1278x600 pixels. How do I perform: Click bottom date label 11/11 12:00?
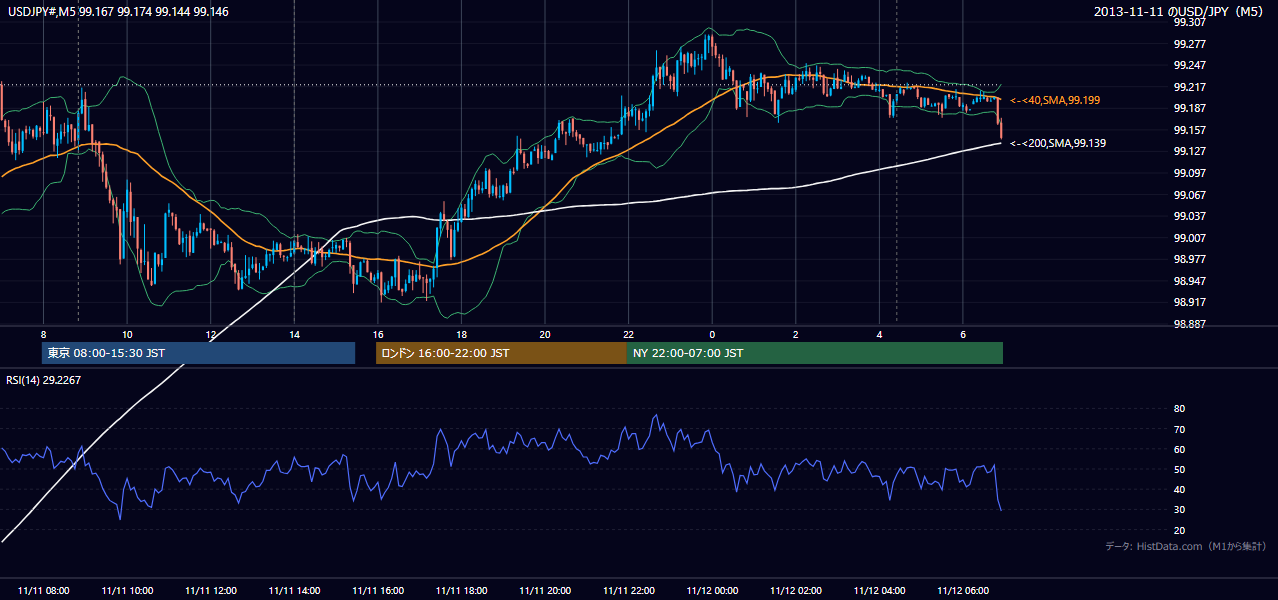click(211, 591)
